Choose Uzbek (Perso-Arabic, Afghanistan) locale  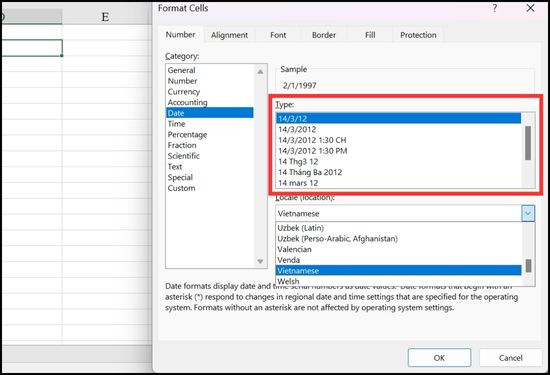[399, 239]
